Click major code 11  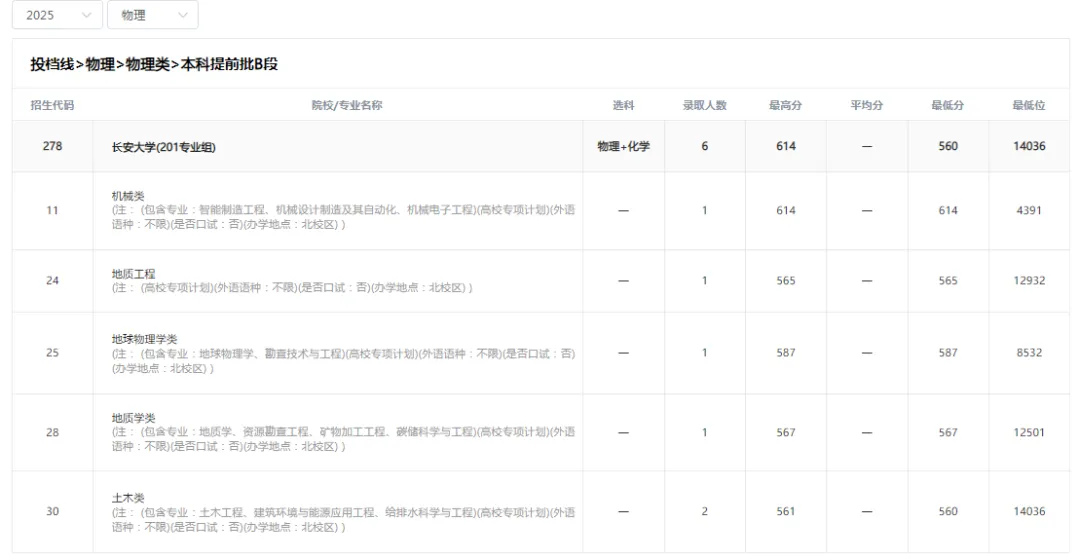click(x=52, y=211)
